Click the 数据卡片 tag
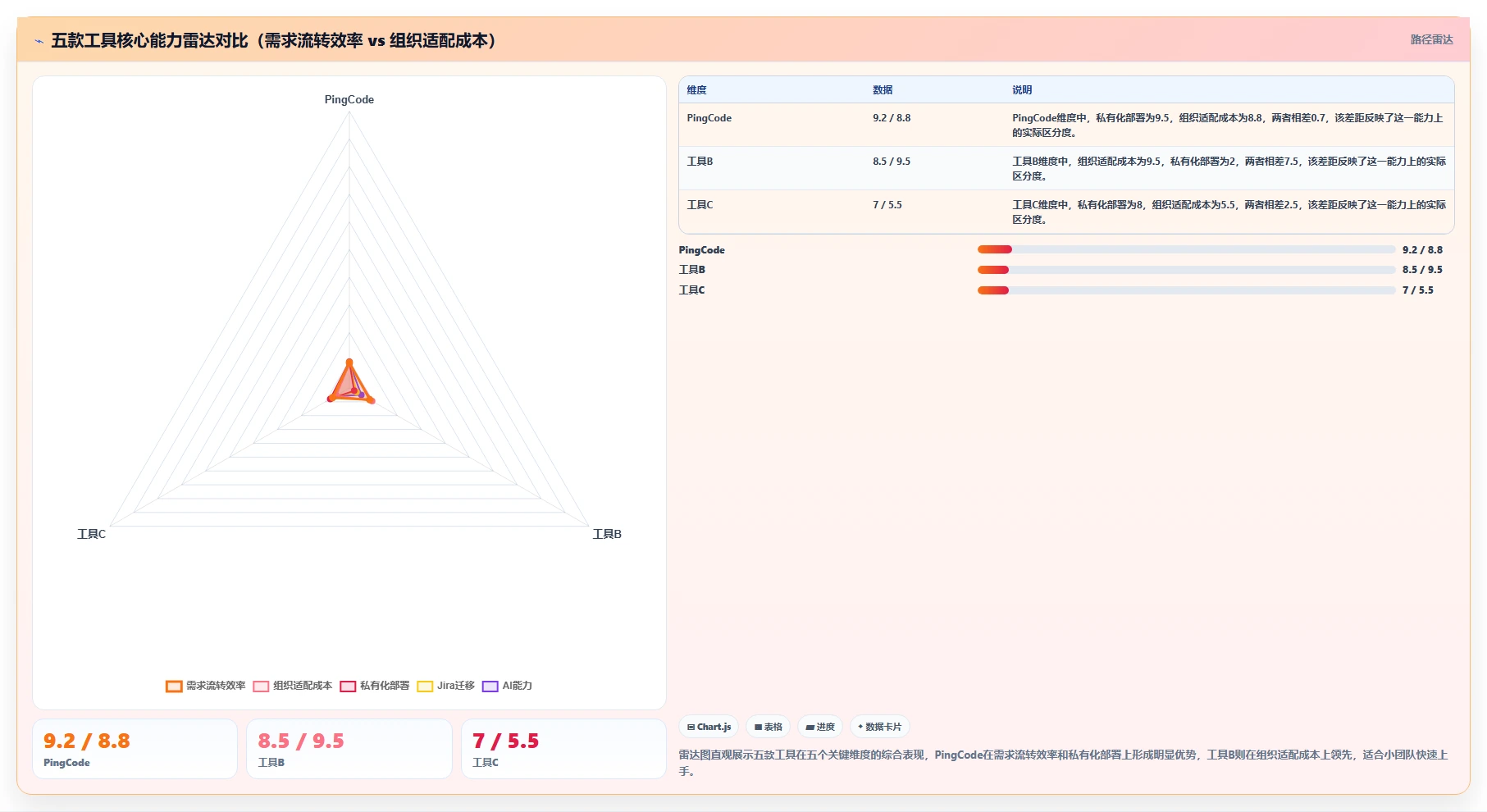The height and width of the screenshot is (812, 1487). [880, 727]
